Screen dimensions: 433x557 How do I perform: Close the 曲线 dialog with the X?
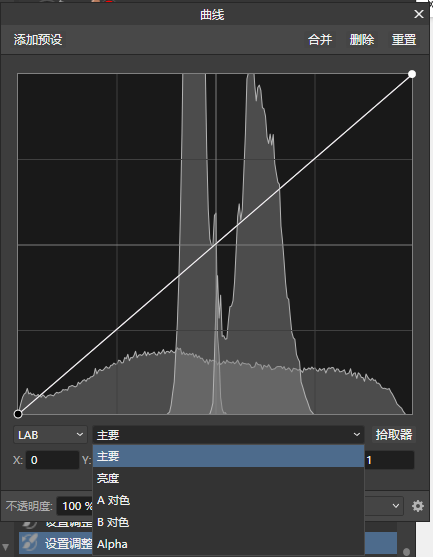point(419,14)
